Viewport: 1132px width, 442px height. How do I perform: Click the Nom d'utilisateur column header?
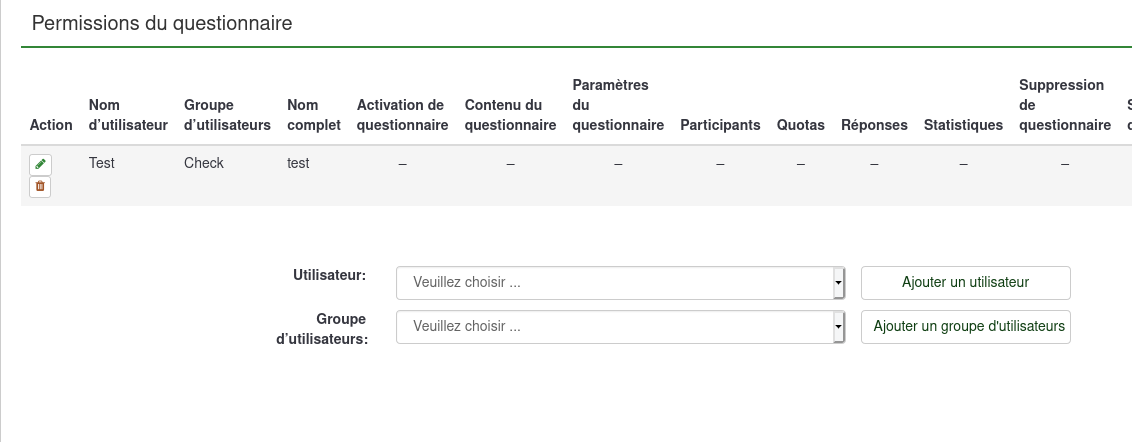coord(127,115)
